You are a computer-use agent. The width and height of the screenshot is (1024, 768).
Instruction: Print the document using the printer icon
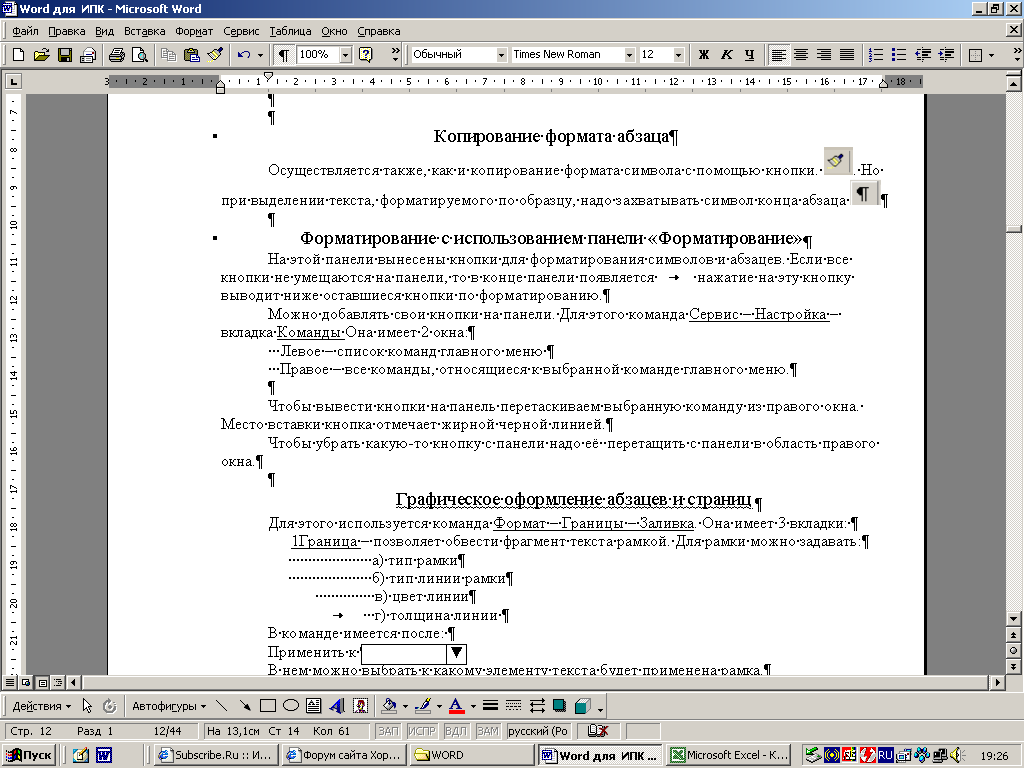click(116, 55)
